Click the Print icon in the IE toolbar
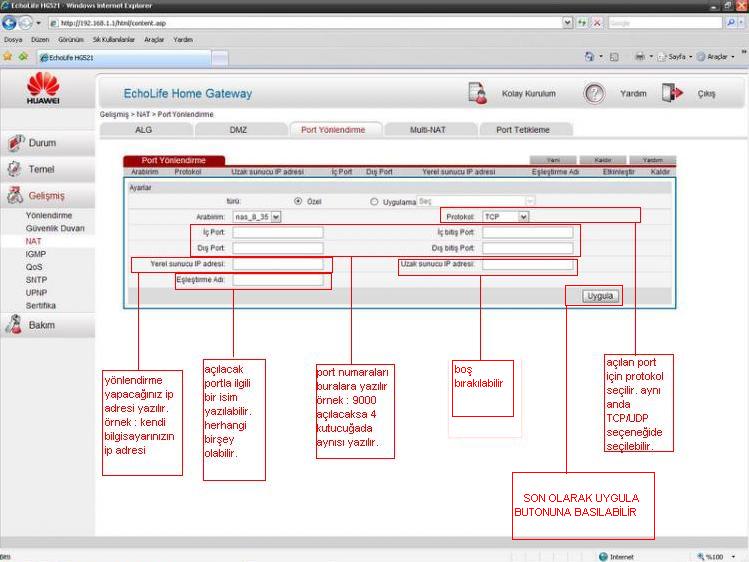 (640, 57)
